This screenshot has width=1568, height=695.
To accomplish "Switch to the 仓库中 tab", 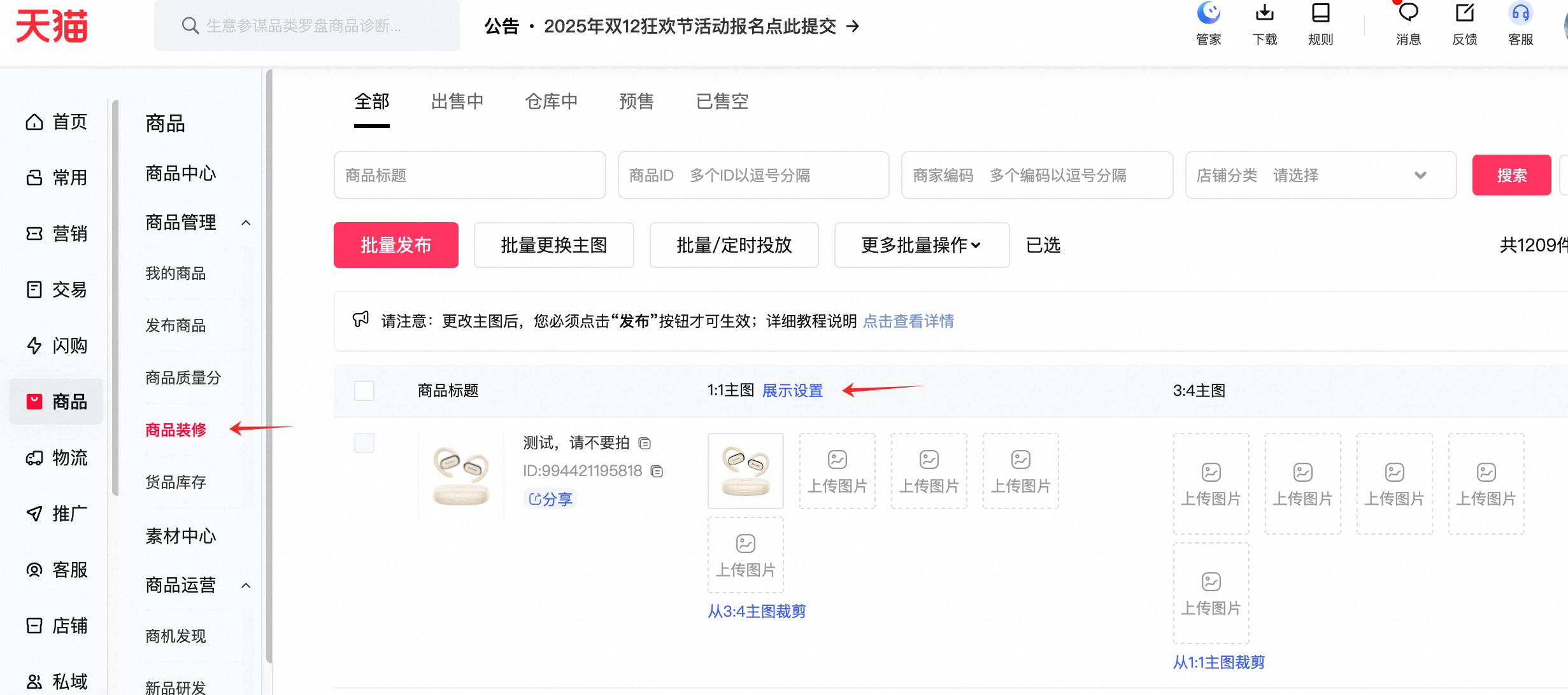I will point(552,101).
